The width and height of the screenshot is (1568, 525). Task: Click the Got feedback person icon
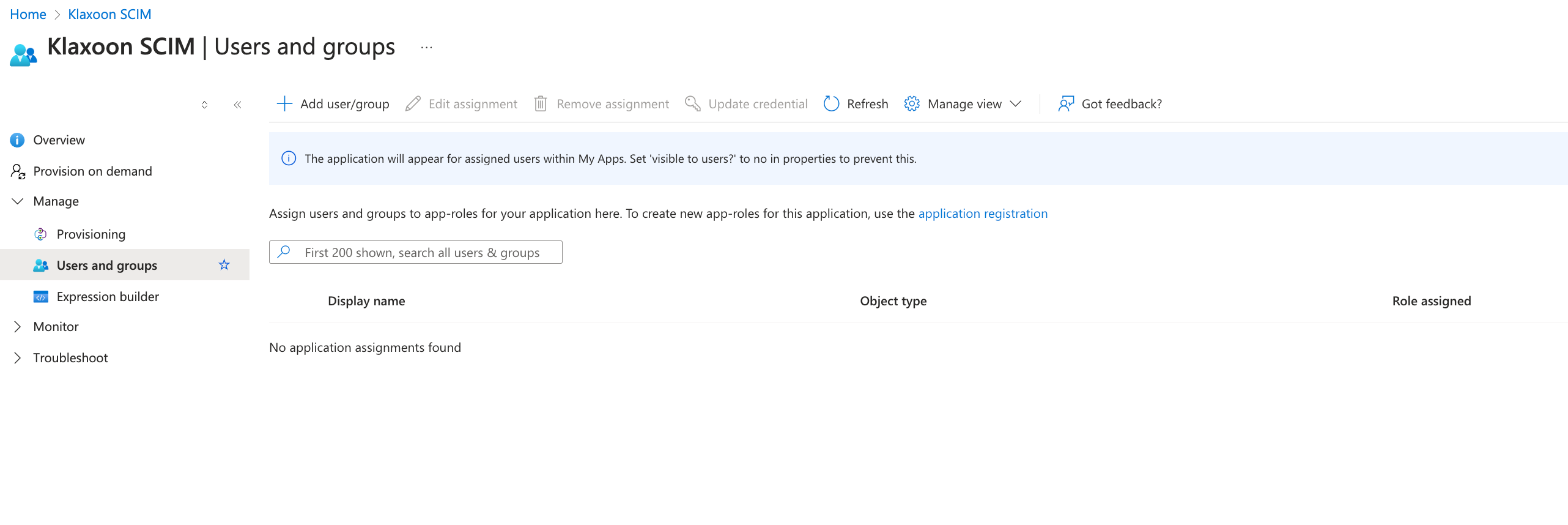1066,104
